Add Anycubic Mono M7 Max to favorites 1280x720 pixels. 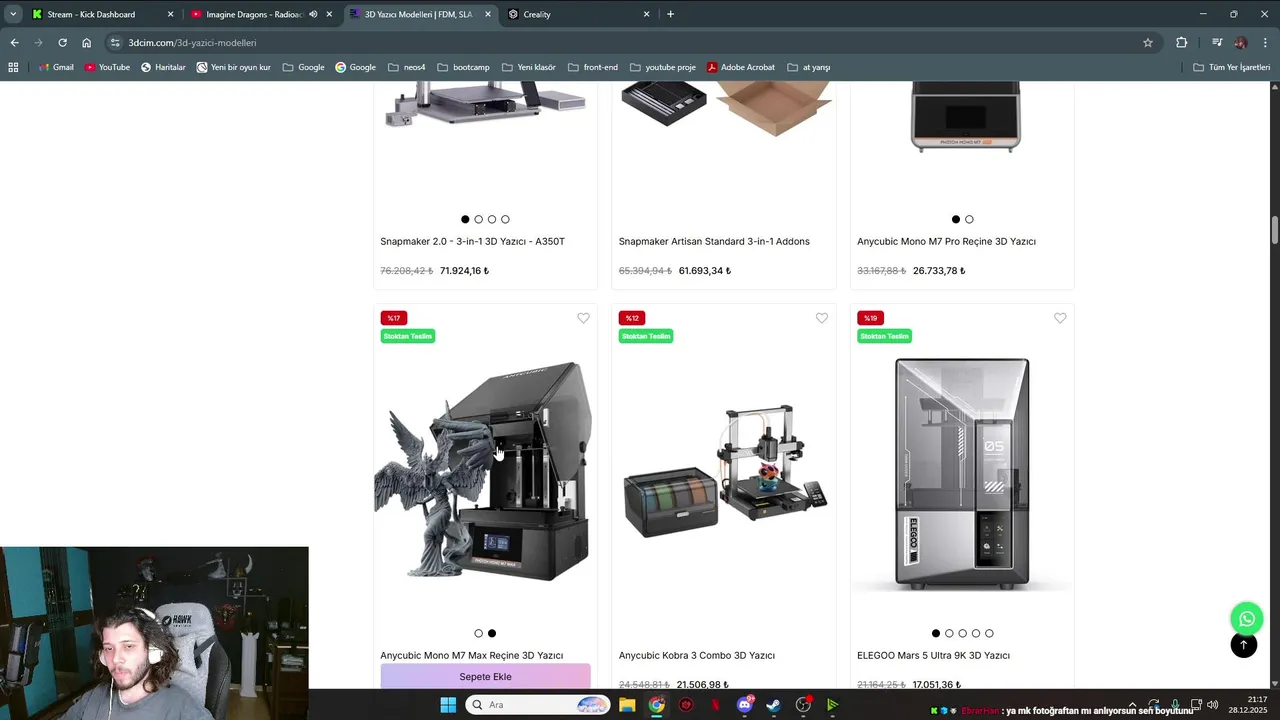coord(583,318)
